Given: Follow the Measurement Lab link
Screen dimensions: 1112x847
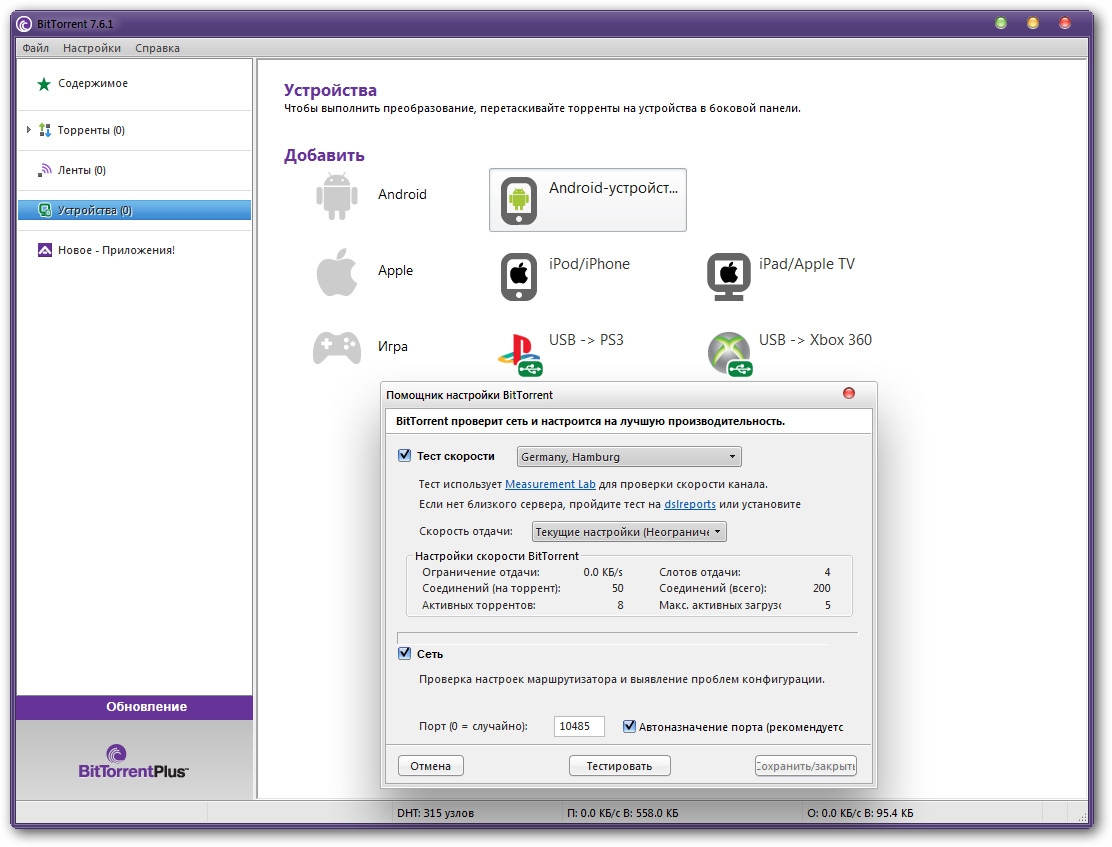Looking at the screenshot, I should [550, 485].
